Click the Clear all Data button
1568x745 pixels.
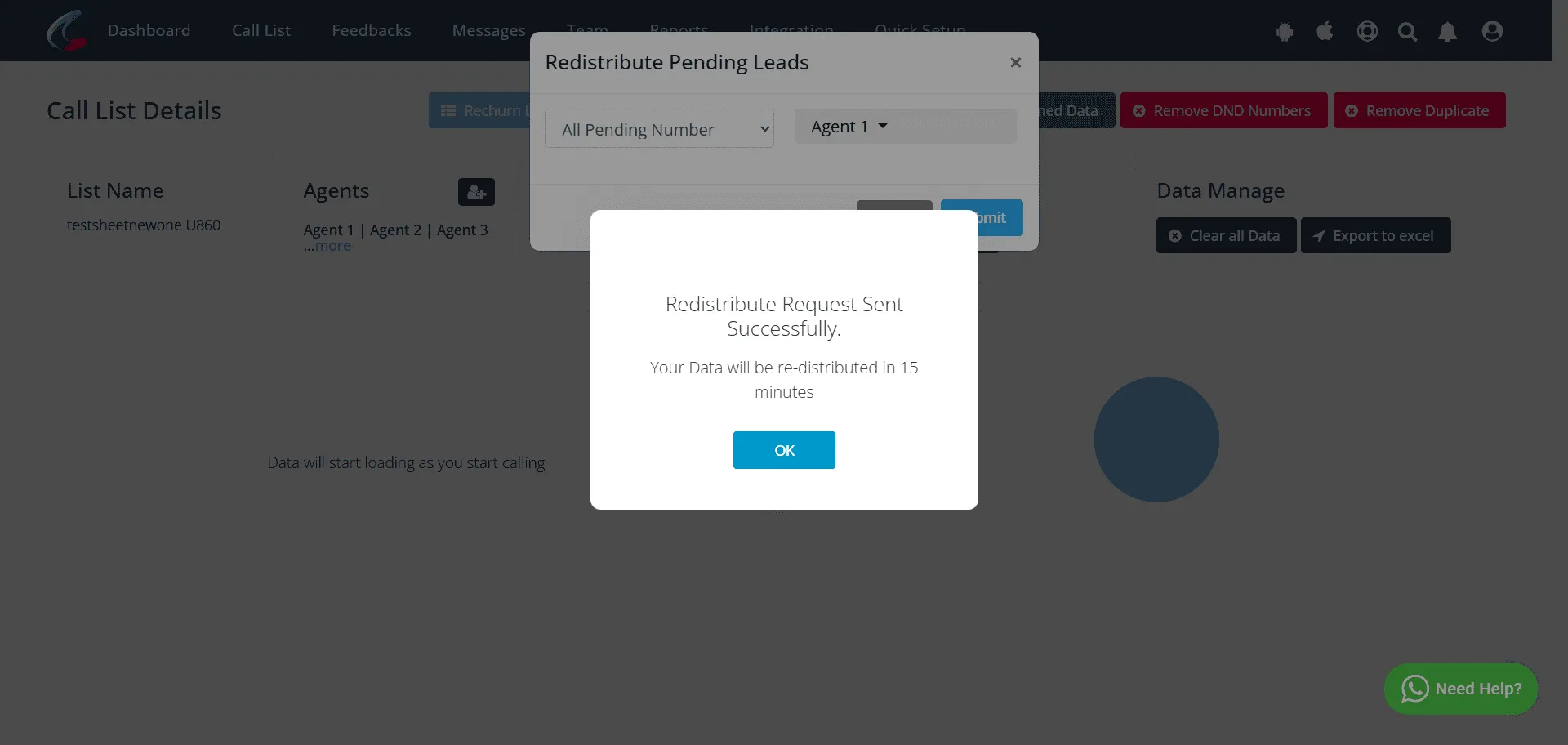(1226, 235)
